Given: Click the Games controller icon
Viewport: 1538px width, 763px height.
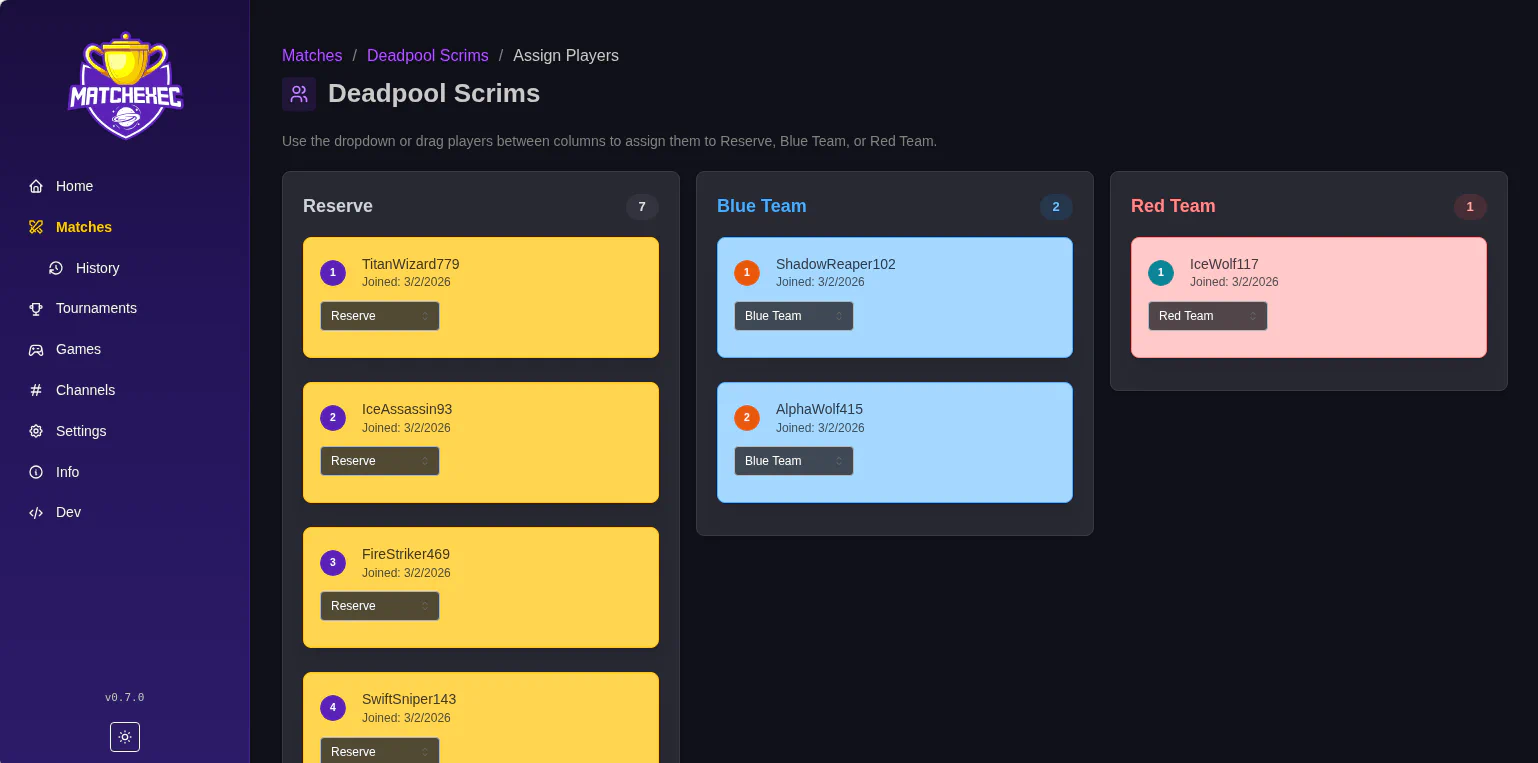Looking at the screenshot, I should pyautogui.click(x=36, y=349).
